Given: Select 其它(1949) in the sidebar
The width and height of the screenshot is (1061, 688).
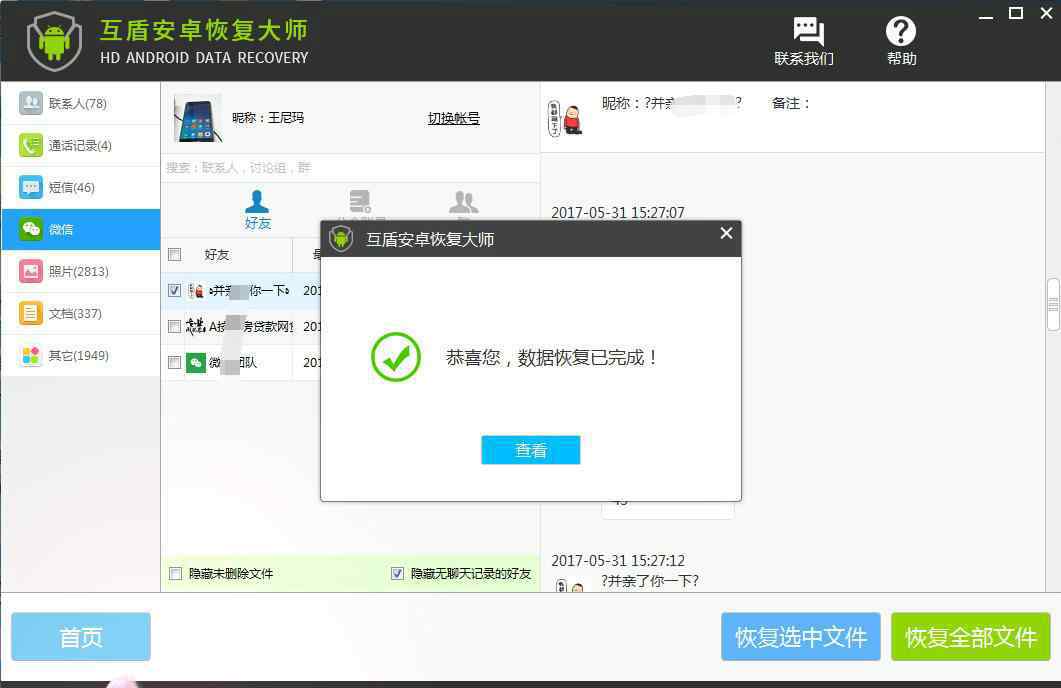Looking at the screenshot, I should pos(81,355).
